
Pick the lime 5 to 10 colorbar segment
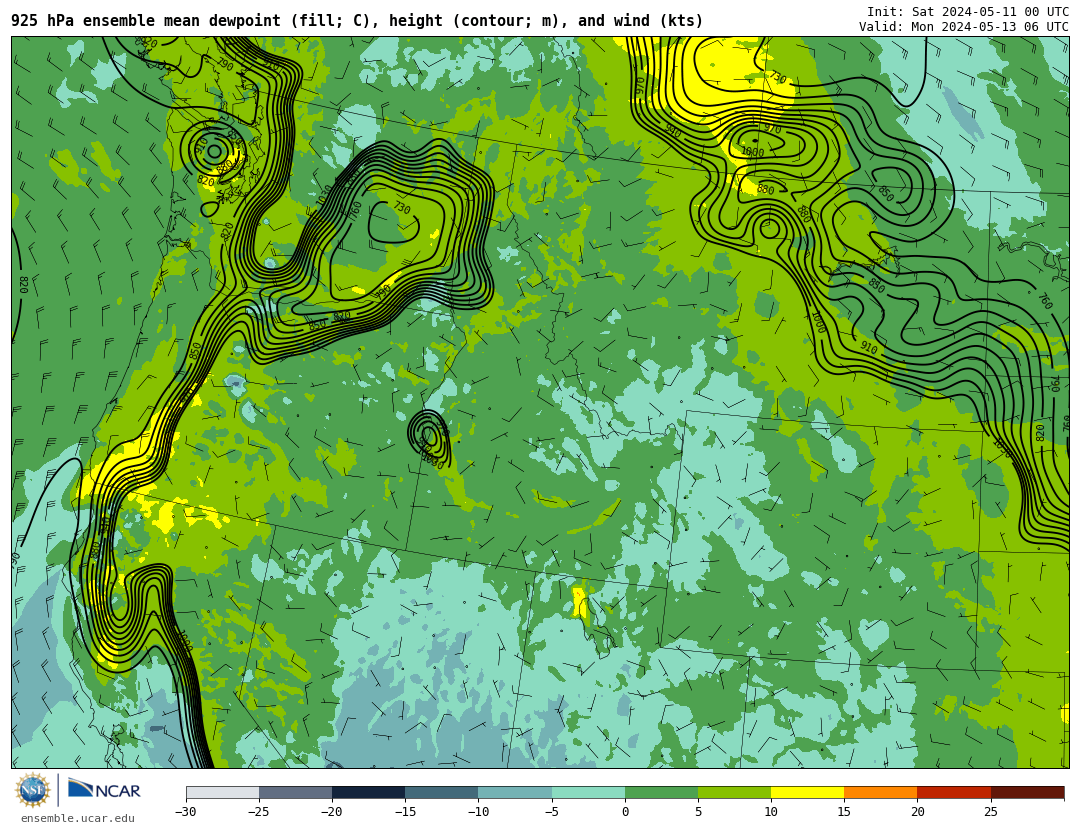(734, 792)
